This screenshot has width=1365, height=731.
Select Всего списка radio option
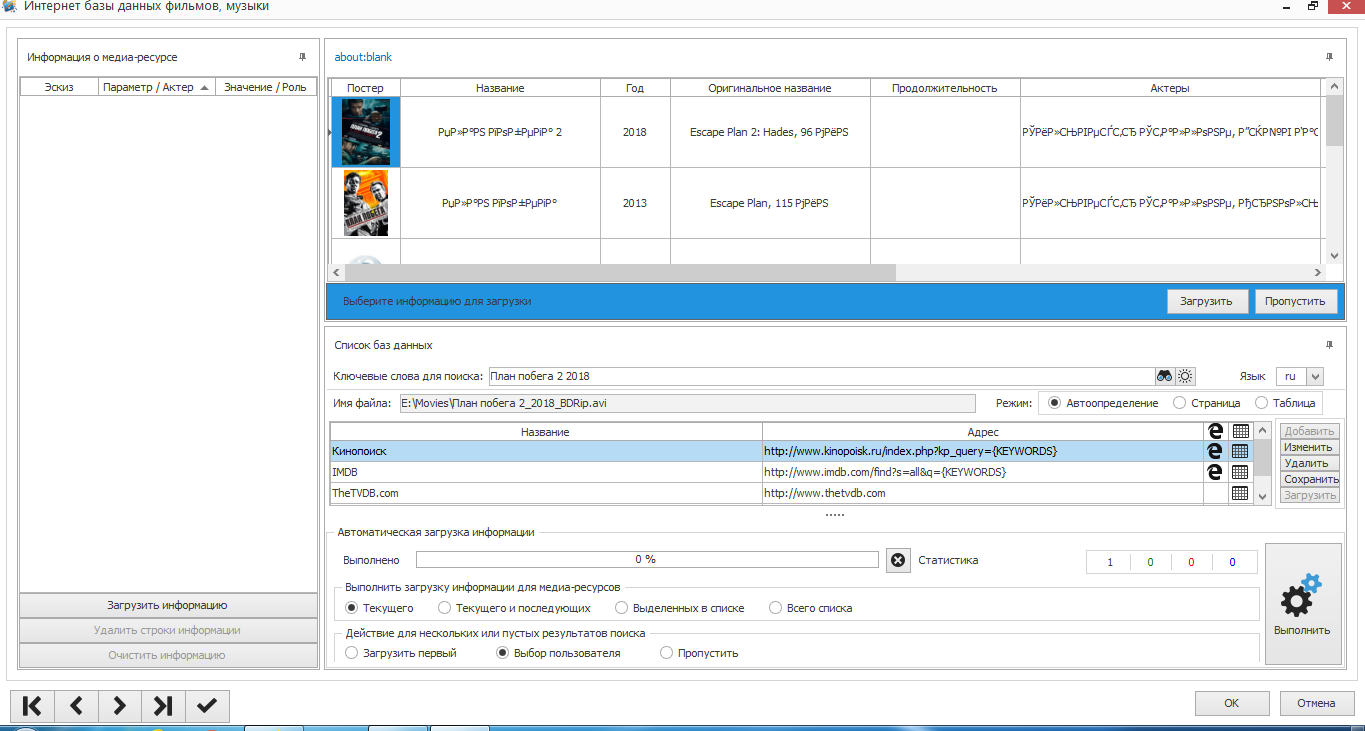pyautogui.click(x=776, y=608)
